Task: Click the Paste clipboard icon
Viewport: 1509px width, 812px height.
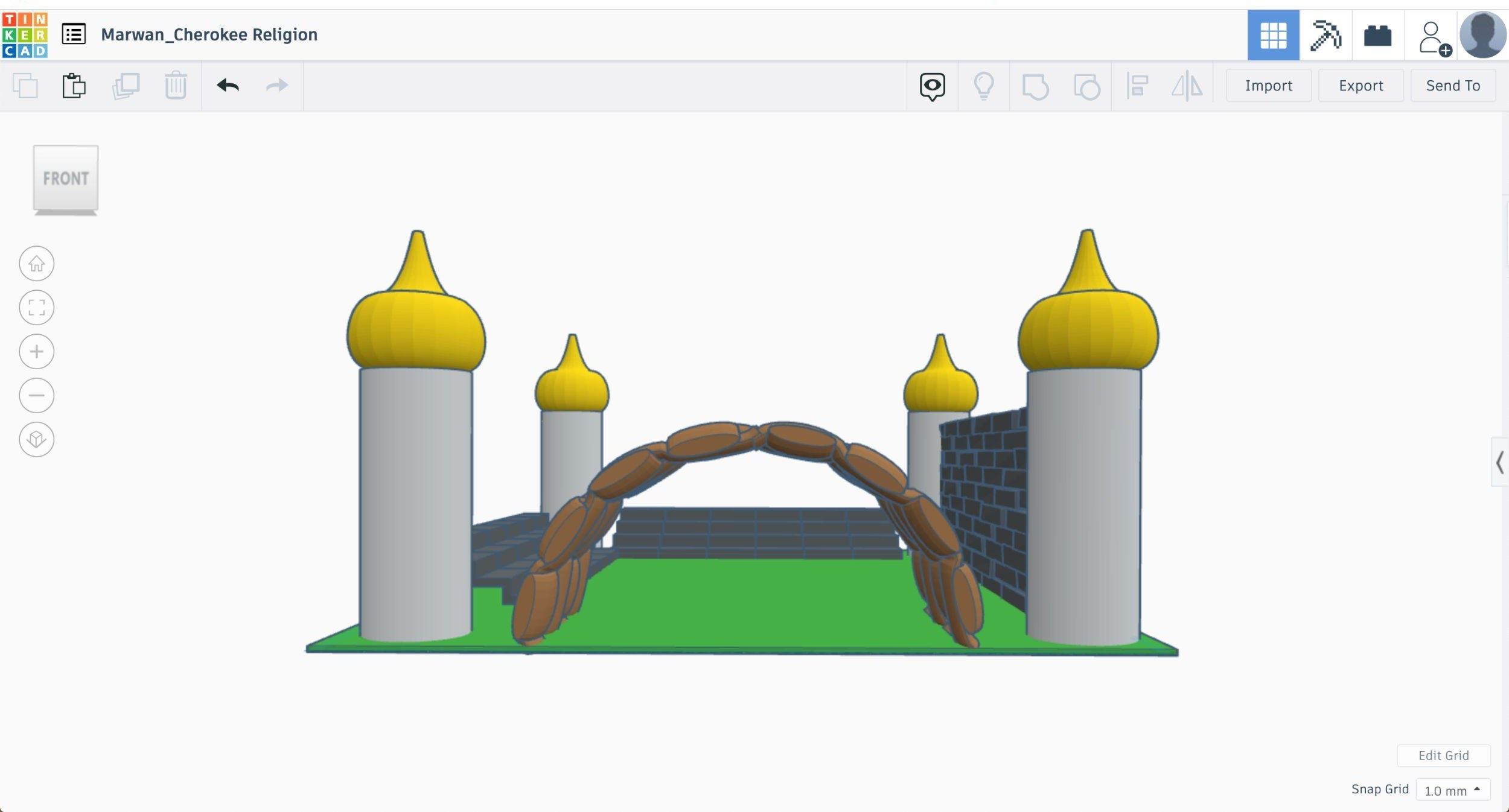Action: click(x=74, y=86)
